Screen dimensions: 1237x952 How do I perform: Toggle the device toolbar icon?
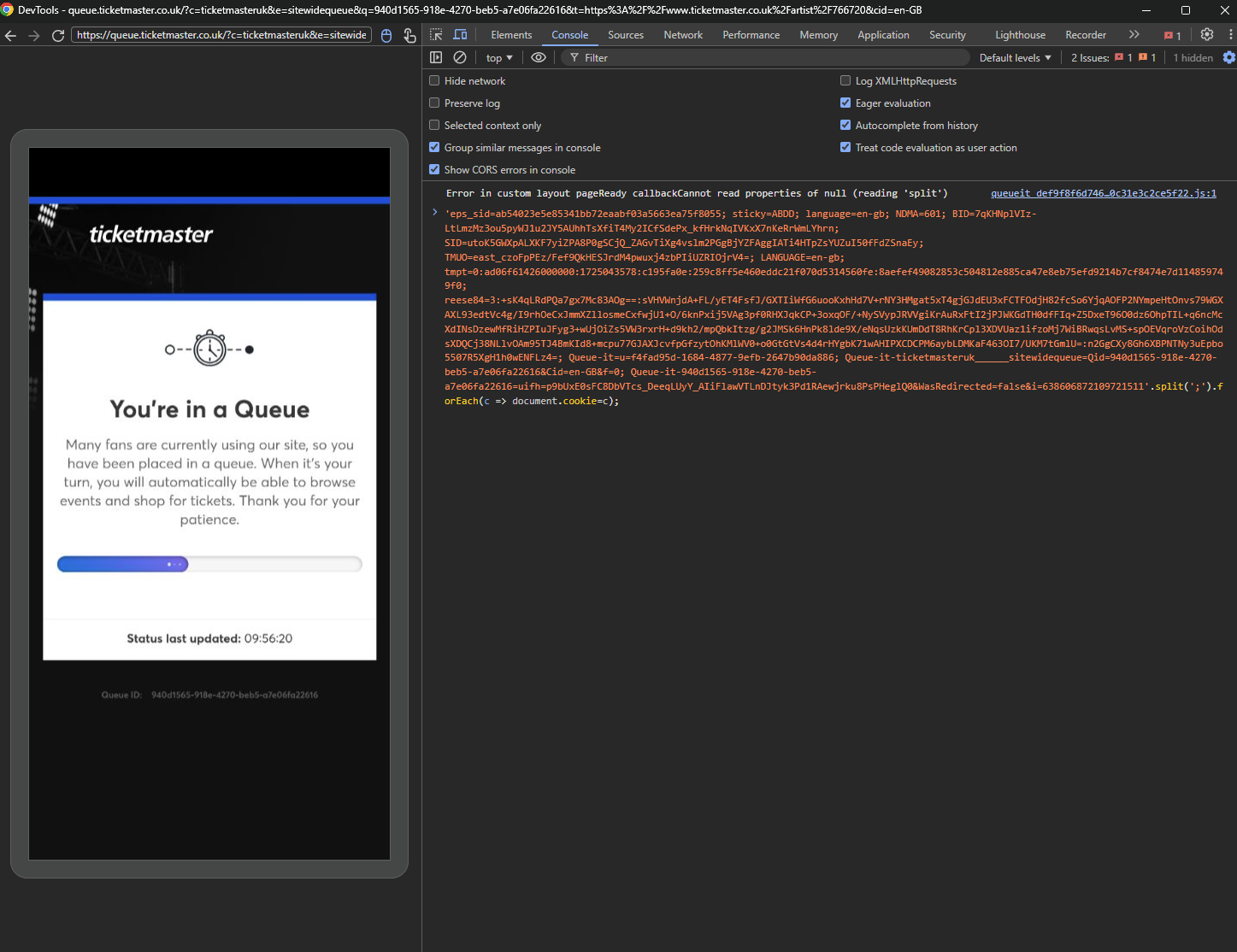tap(460, 35)
